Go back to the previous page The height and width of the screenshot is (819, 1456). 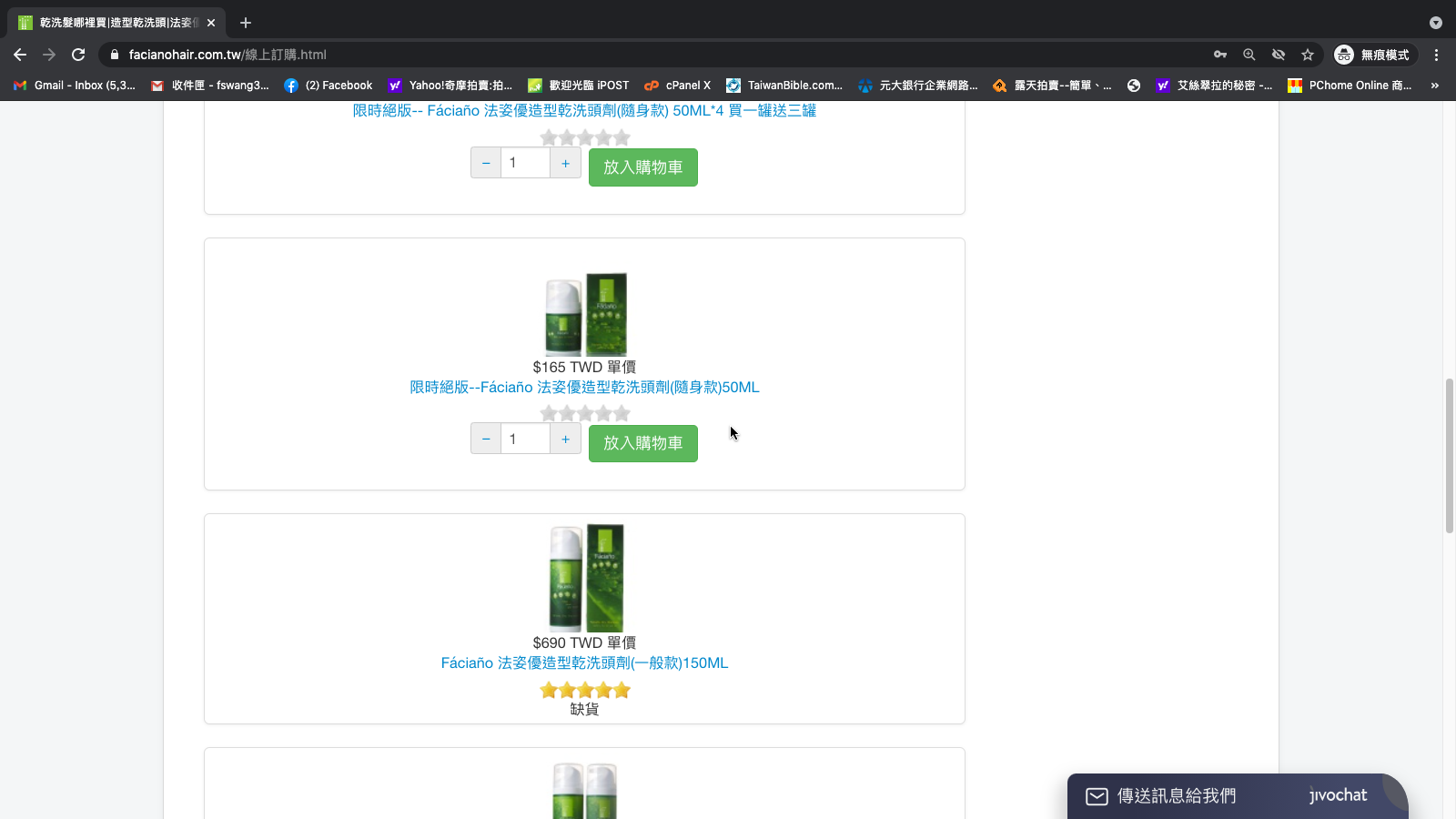20,55
